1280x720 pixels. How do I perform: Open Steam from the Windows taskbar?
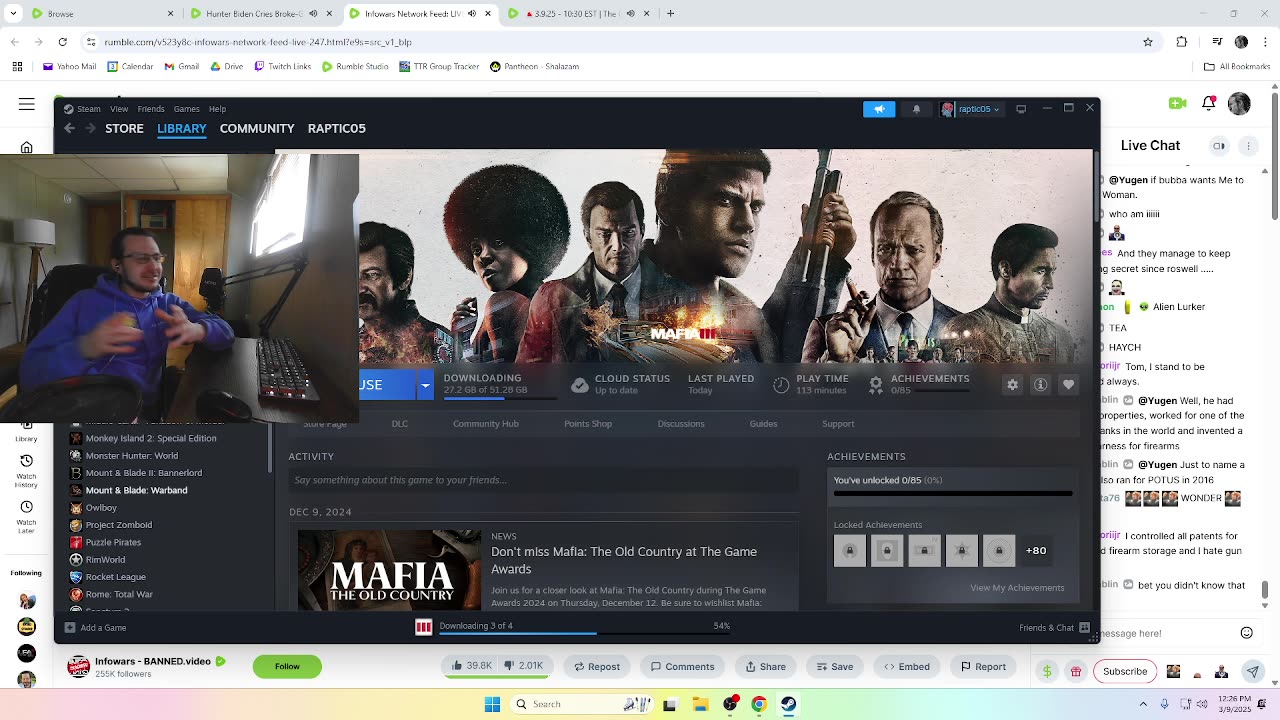coord(788,704)
